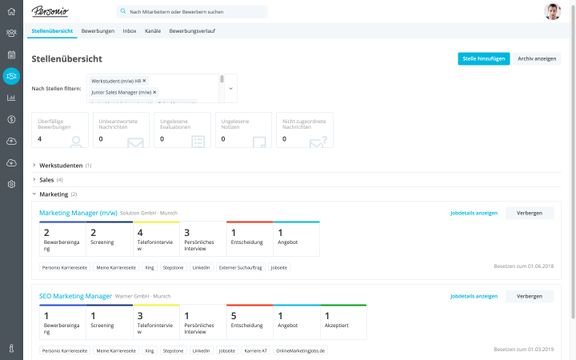Open the Überfällige Bewerbungen card
Viewport: 576px width, 360px height.
(60, 130)
